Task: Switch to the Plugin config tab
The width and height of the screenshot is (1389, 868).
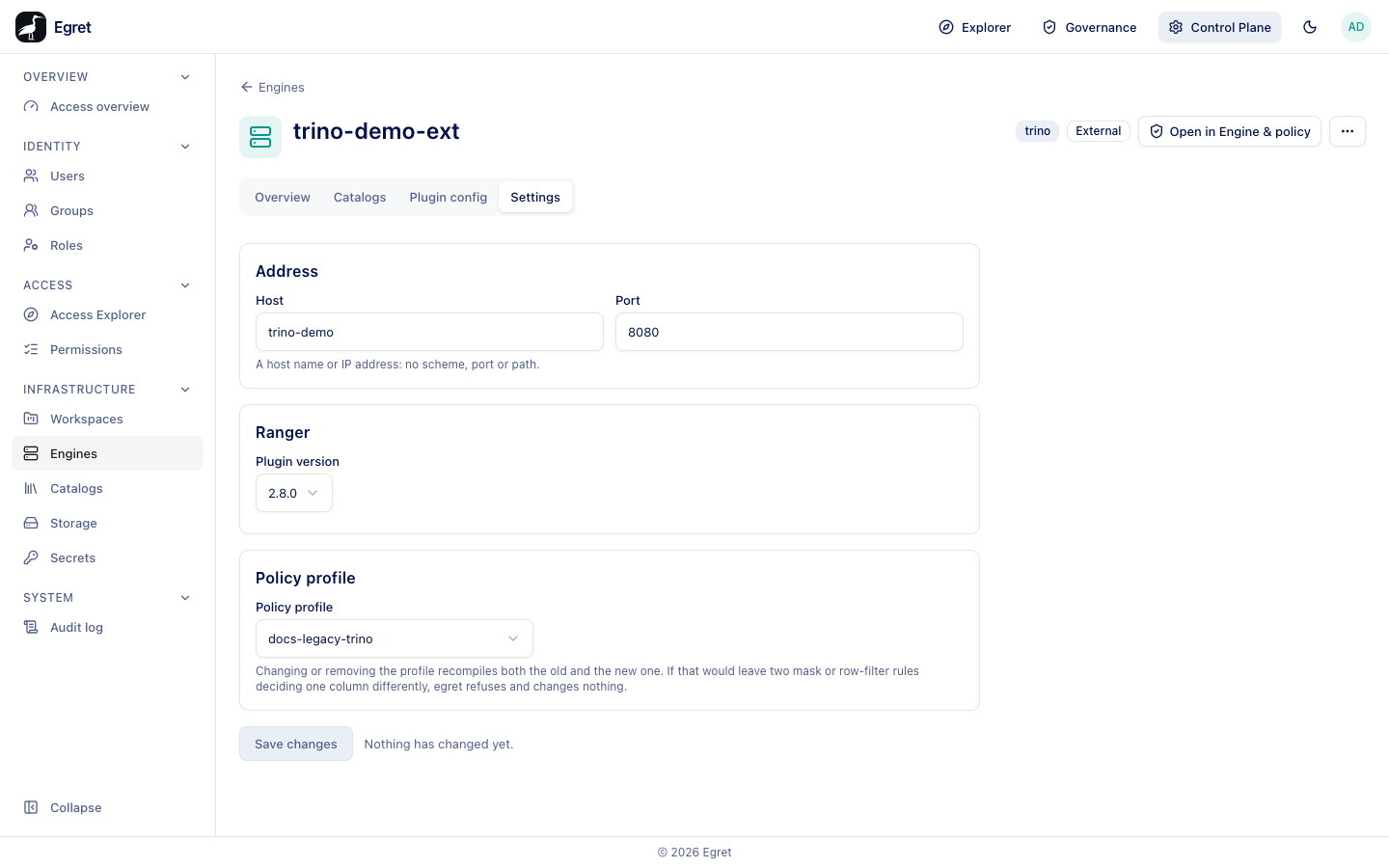Action: (x=449, y=197)
